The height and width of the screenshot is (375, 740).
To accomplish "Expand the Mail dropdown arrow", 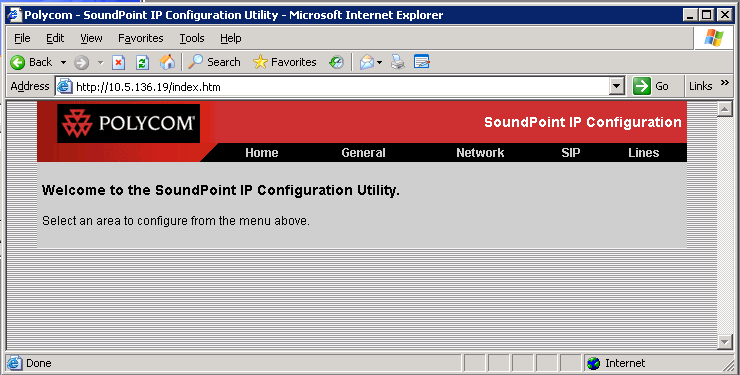I will coord(379,62).
